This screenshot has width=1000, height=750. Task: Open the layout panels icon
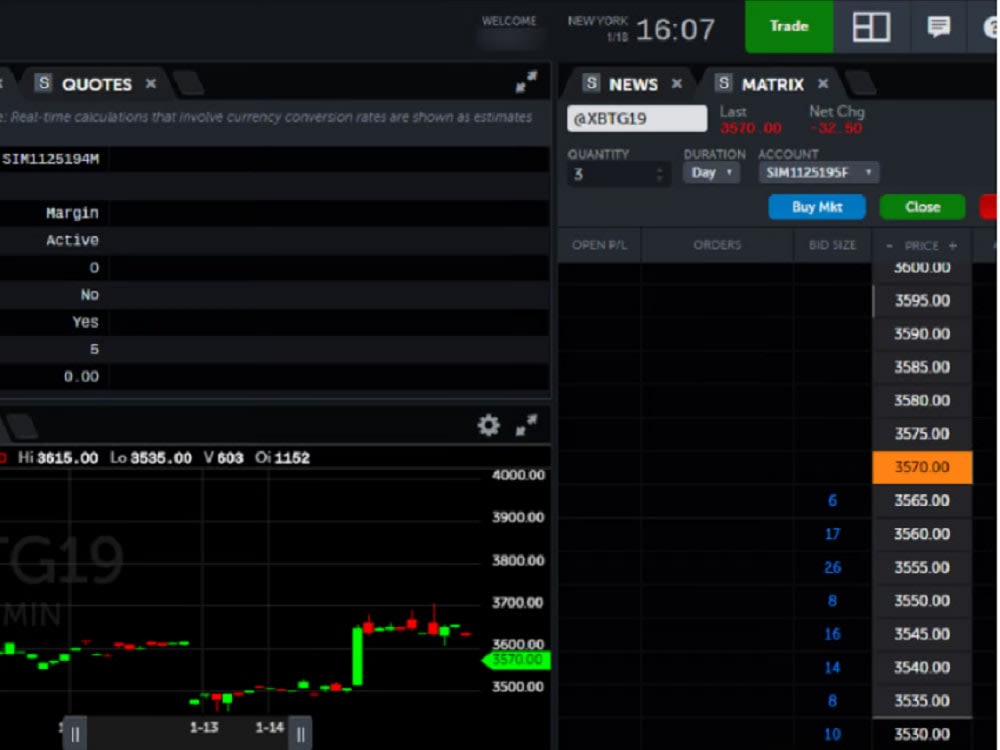(x=871, y=27)
